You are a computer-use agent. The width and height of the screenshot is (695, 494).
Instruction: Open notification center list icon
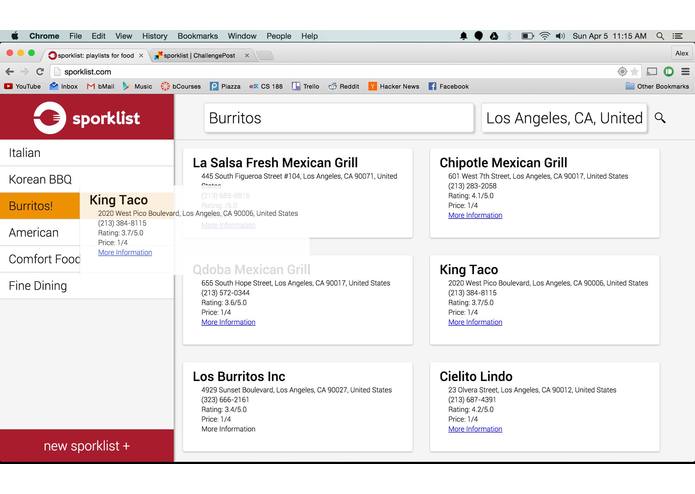tap(678, 36)
